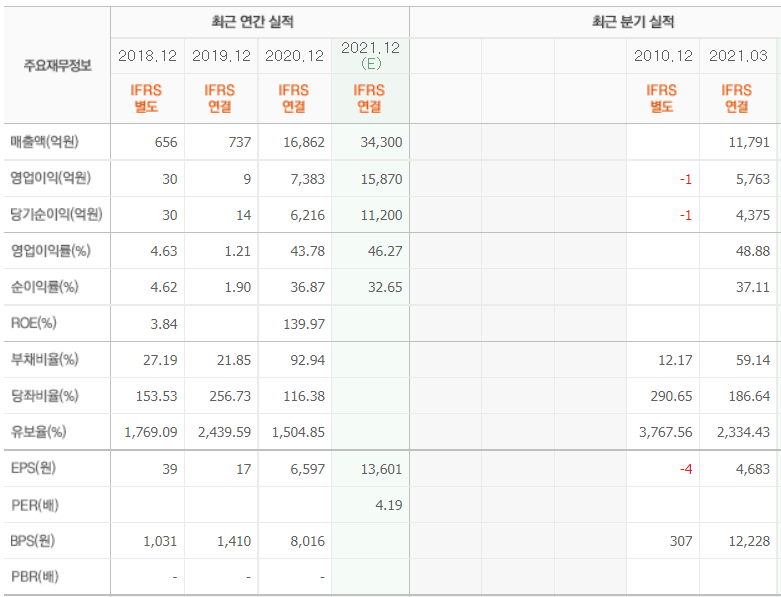This screenshot has width=781, height=597.
Task: Click the red EPS value -4
Action: [x=686, y=469]
